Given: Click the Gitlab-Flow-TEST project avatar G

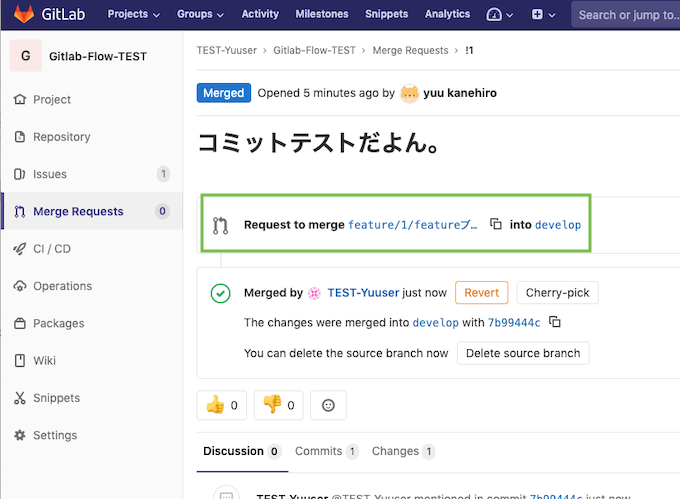Looking at the screenshot, I should (x=26, y=55).
